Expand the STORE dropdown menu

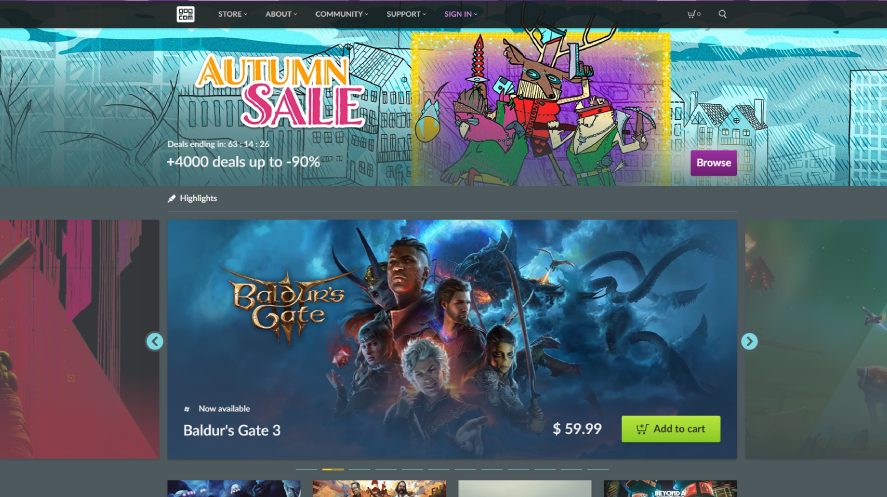coord(232,14)
